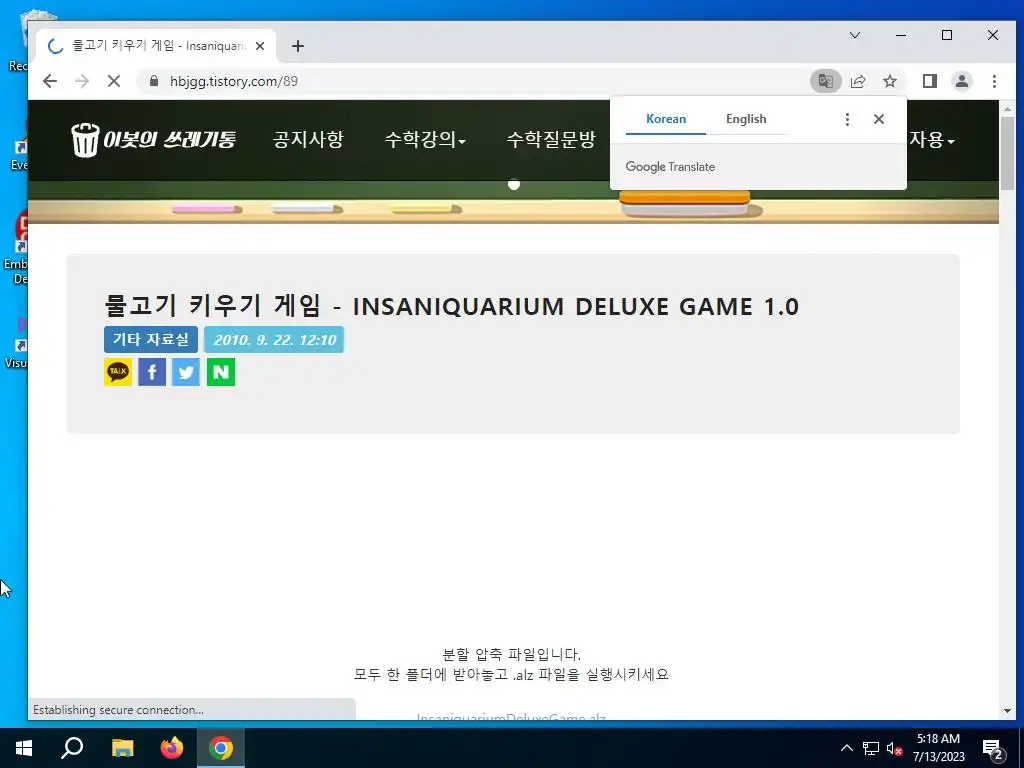Select the English language tab
The height and width of the screenshot is (768, 1024).
[x=746, y=119]
